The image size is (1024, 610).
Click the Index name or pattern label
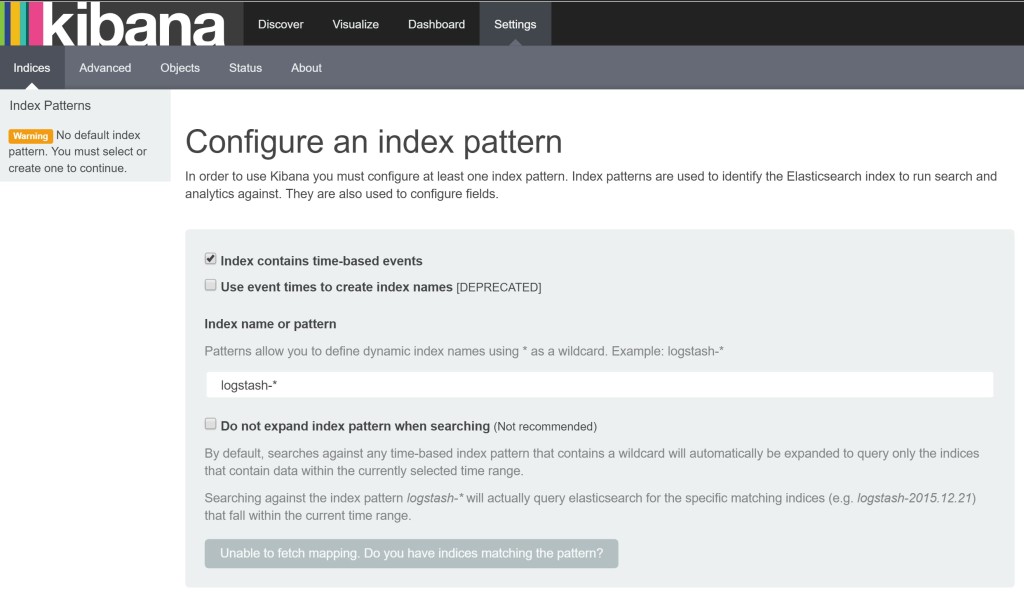click(270, 324)
